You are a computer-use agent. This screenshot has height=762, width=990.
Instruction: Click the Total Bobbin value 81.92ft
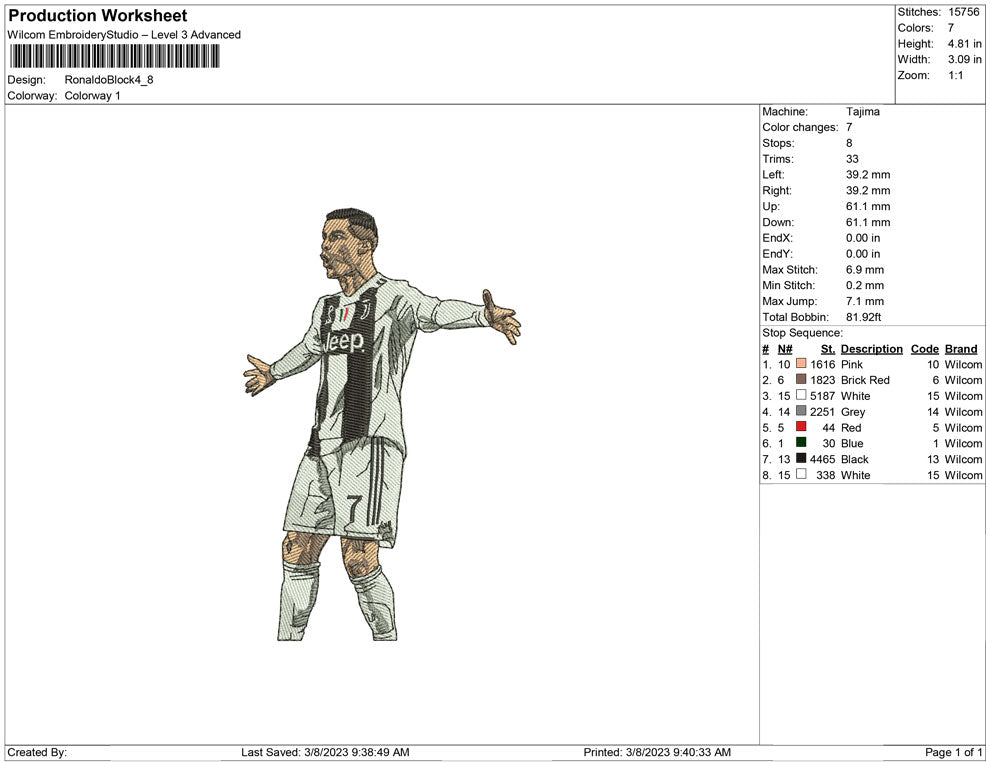864,317
